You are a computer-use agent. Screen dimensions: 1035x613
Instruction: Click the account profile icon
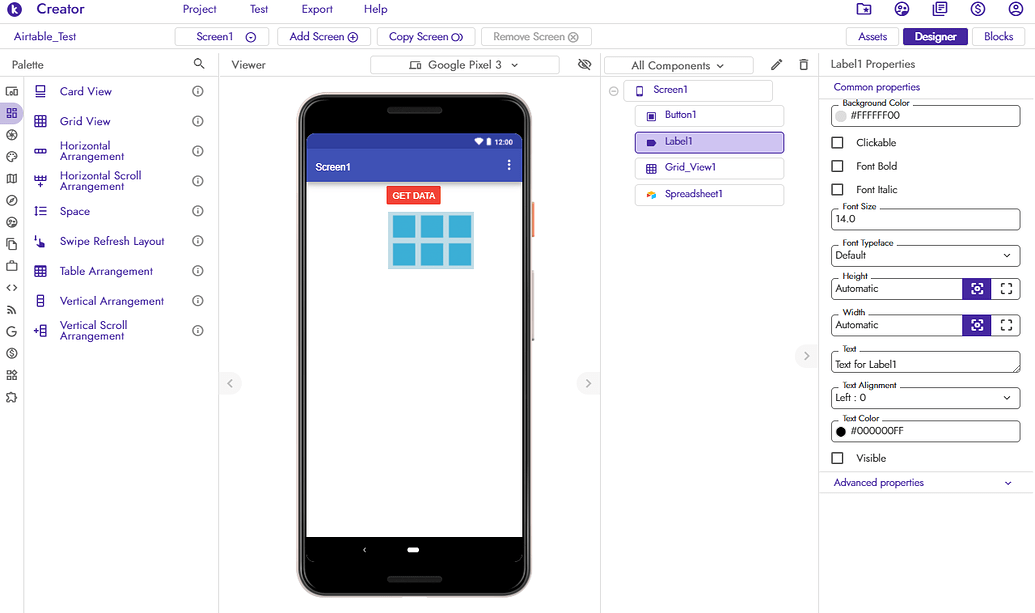point(1017,10)
